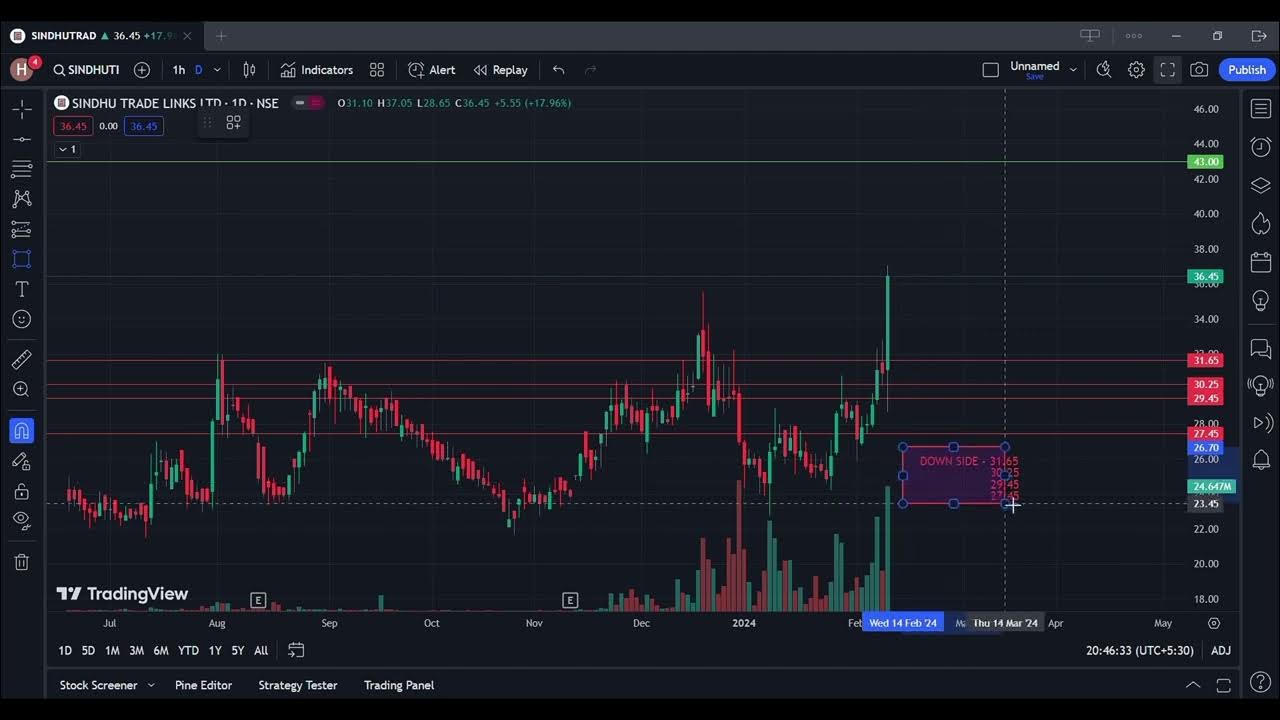The height and width of the screenshot is (720, 1280).
Task: Click the 43.00 green price label
Action: click(1205, 162)
